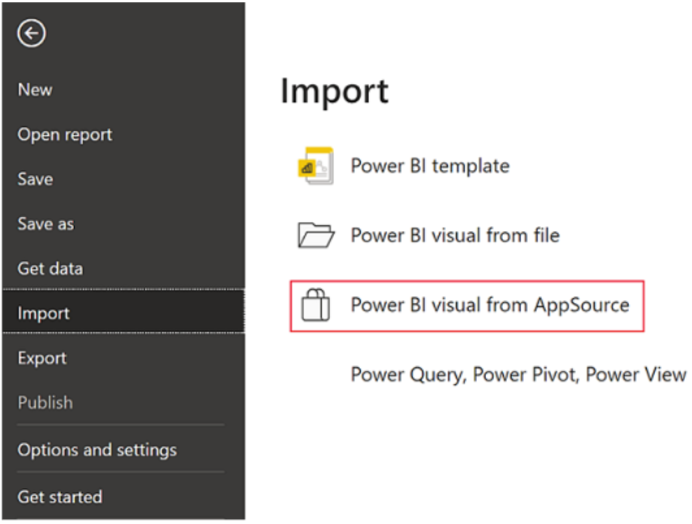Open the Save as option

pyautogui.click(x=46, y=224)
